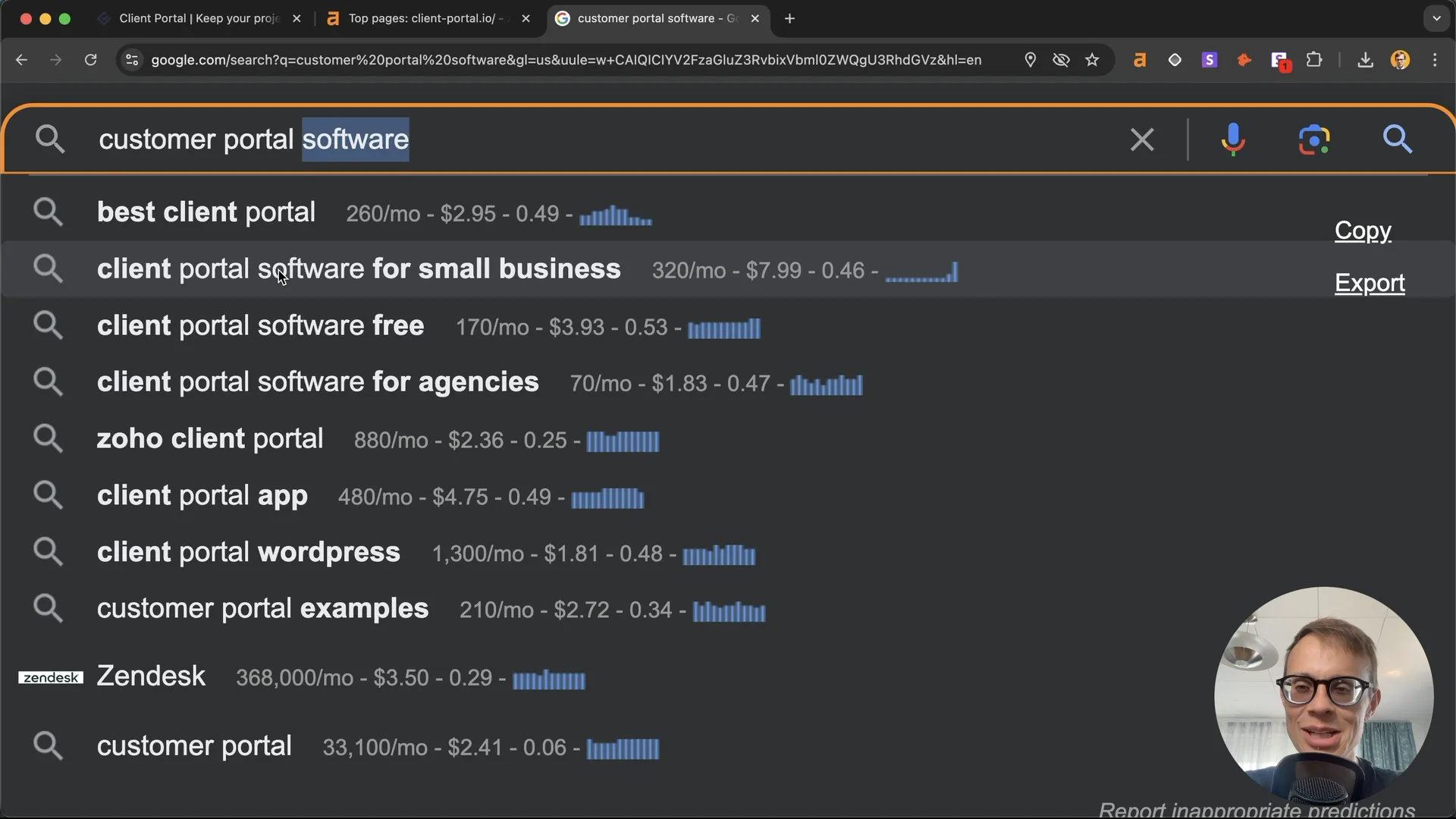The width and height of the screenshot is (1456, 819).
Task: Select client portal software for small business
Action: coord(728,269)
